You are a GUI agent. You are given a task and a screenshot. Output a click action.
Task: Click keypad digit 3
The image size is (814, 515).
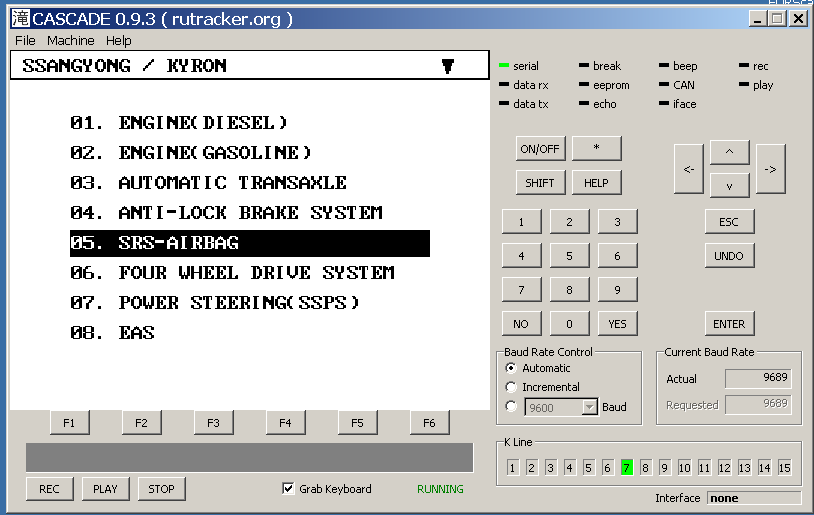pos(617,222)
